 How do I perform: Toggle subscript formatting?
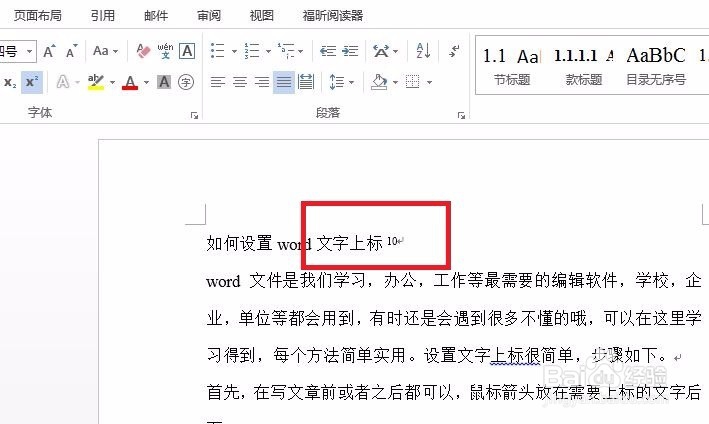coord(10,82)
